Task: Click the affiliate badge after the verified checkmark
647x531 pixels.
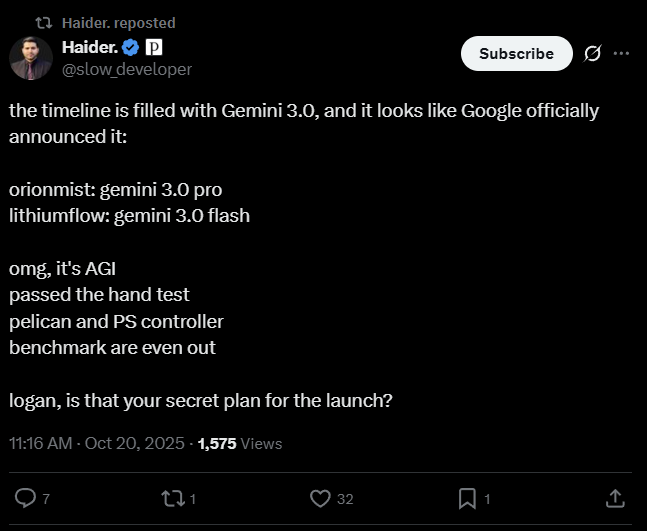Action: 154,47
